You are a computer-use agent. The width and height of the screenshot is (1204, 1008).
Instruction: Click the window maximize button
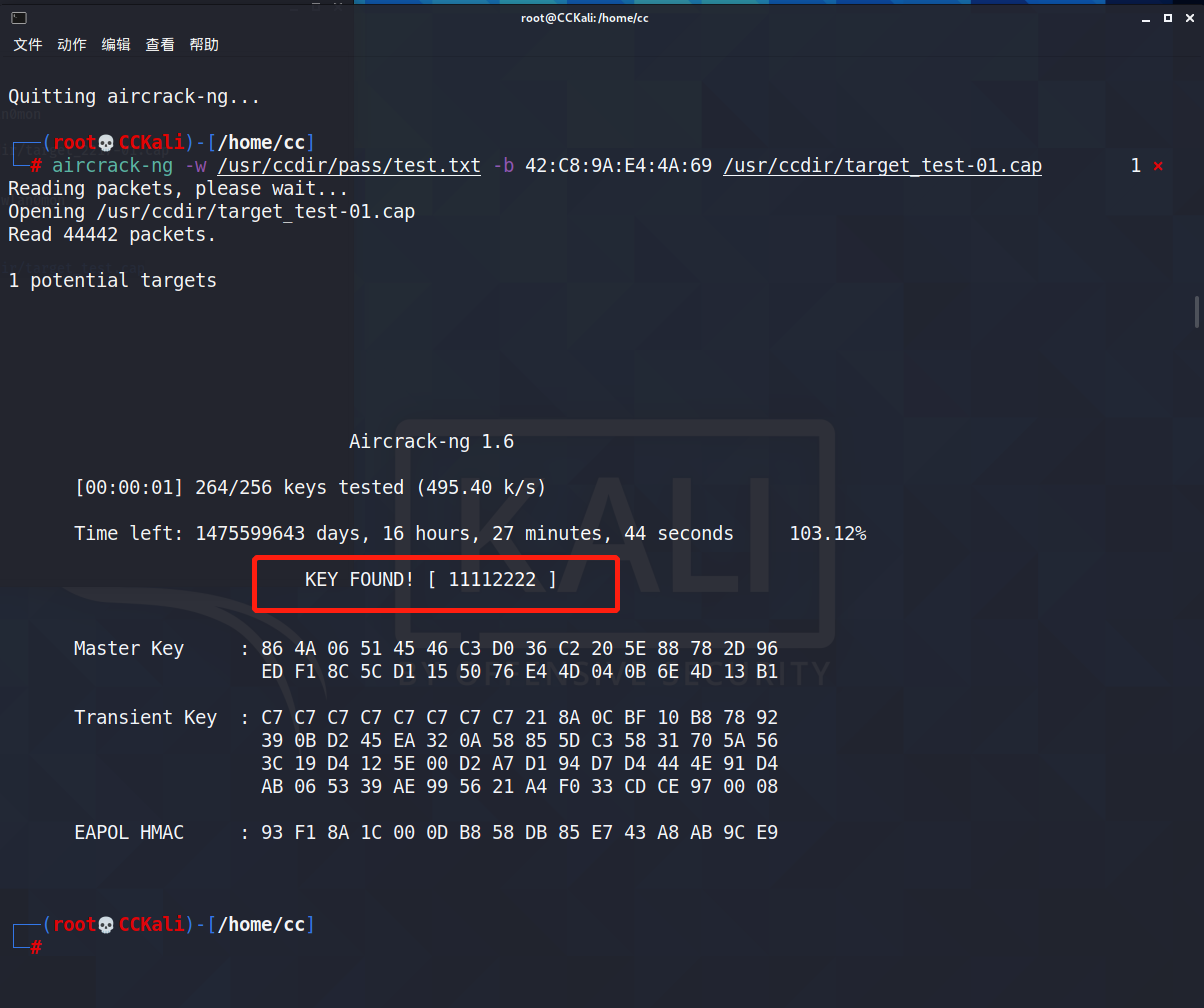pyautogui.click(x=1169, y=18)
